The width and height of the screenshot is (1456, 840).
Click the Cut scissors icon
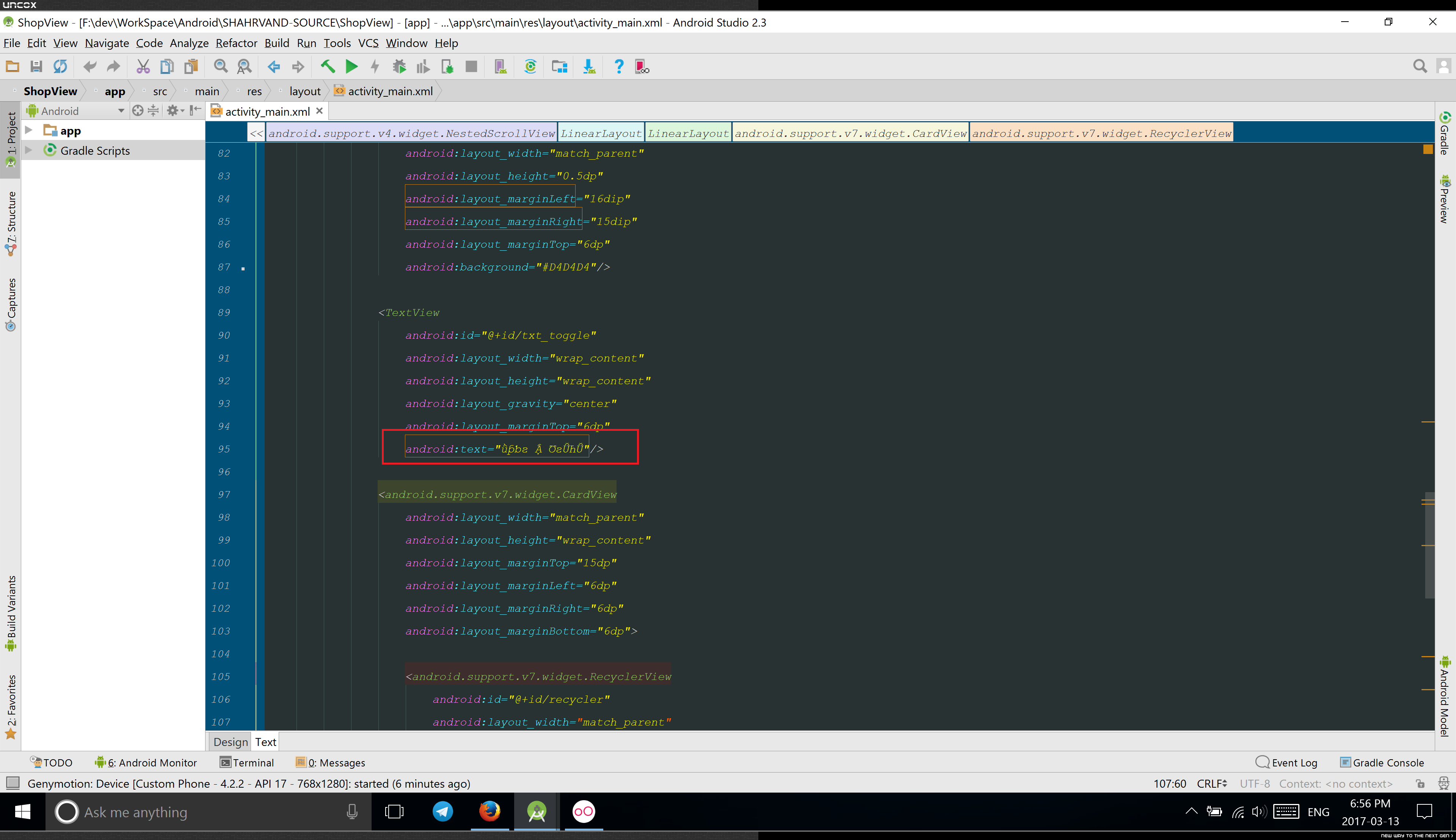click(143, 66)
